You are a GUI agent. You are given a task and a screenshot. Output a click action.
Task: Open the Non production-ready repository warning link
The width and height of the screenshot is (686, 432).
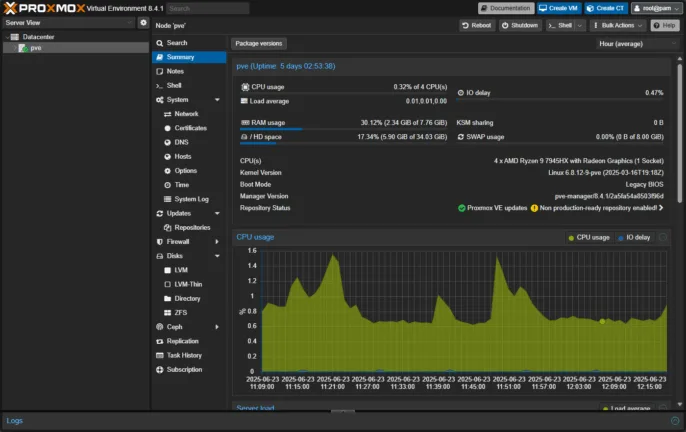[x=597, y=208]
